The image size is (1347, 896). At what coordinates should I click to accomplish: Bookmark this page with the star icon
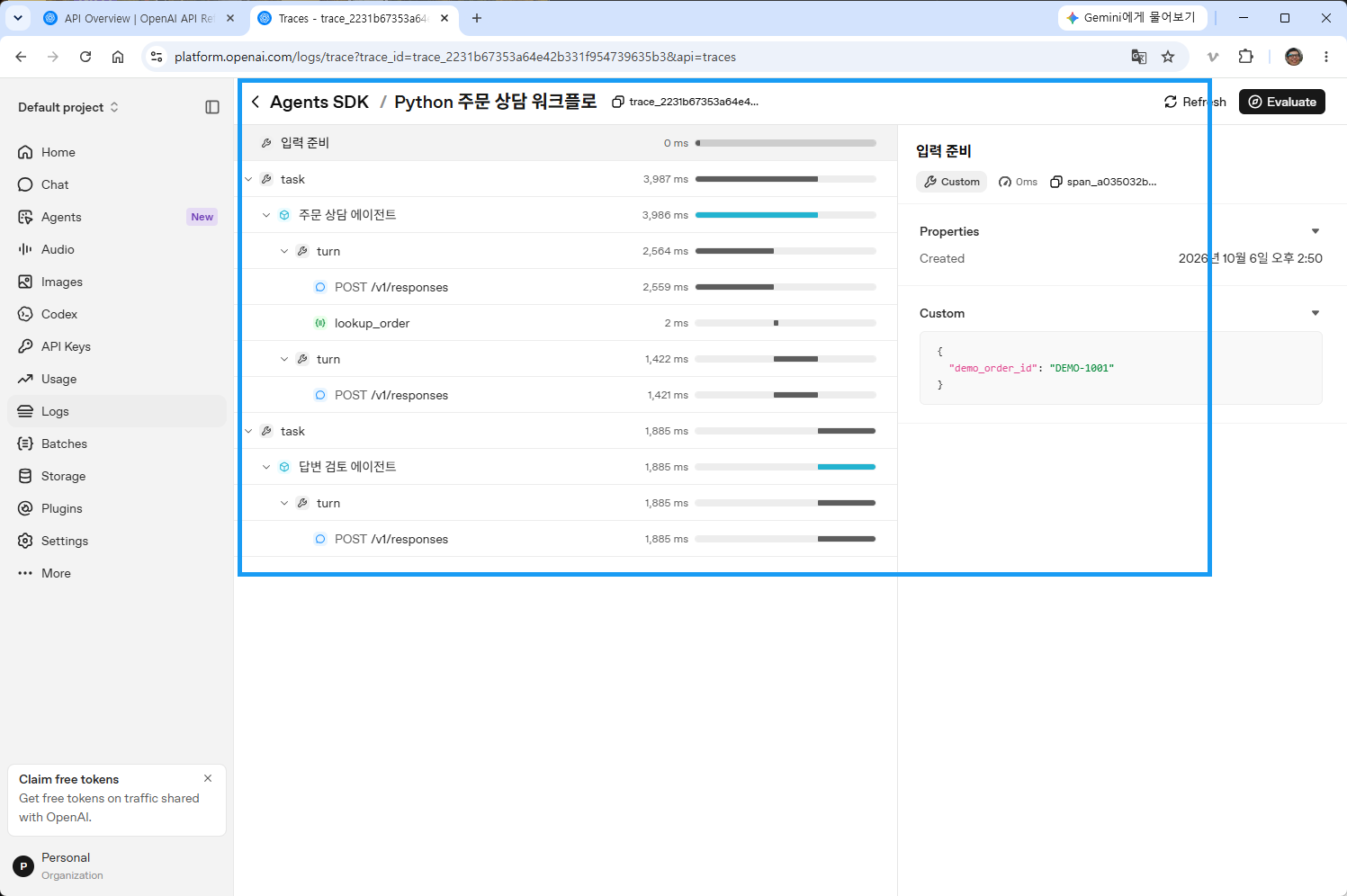click(1168, 57)
